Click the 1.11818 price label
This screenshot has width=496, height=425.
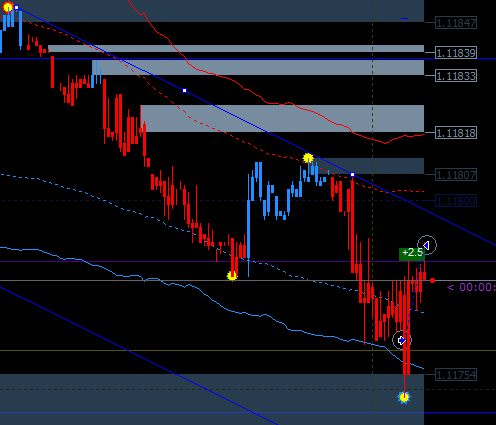coord(456,133)
